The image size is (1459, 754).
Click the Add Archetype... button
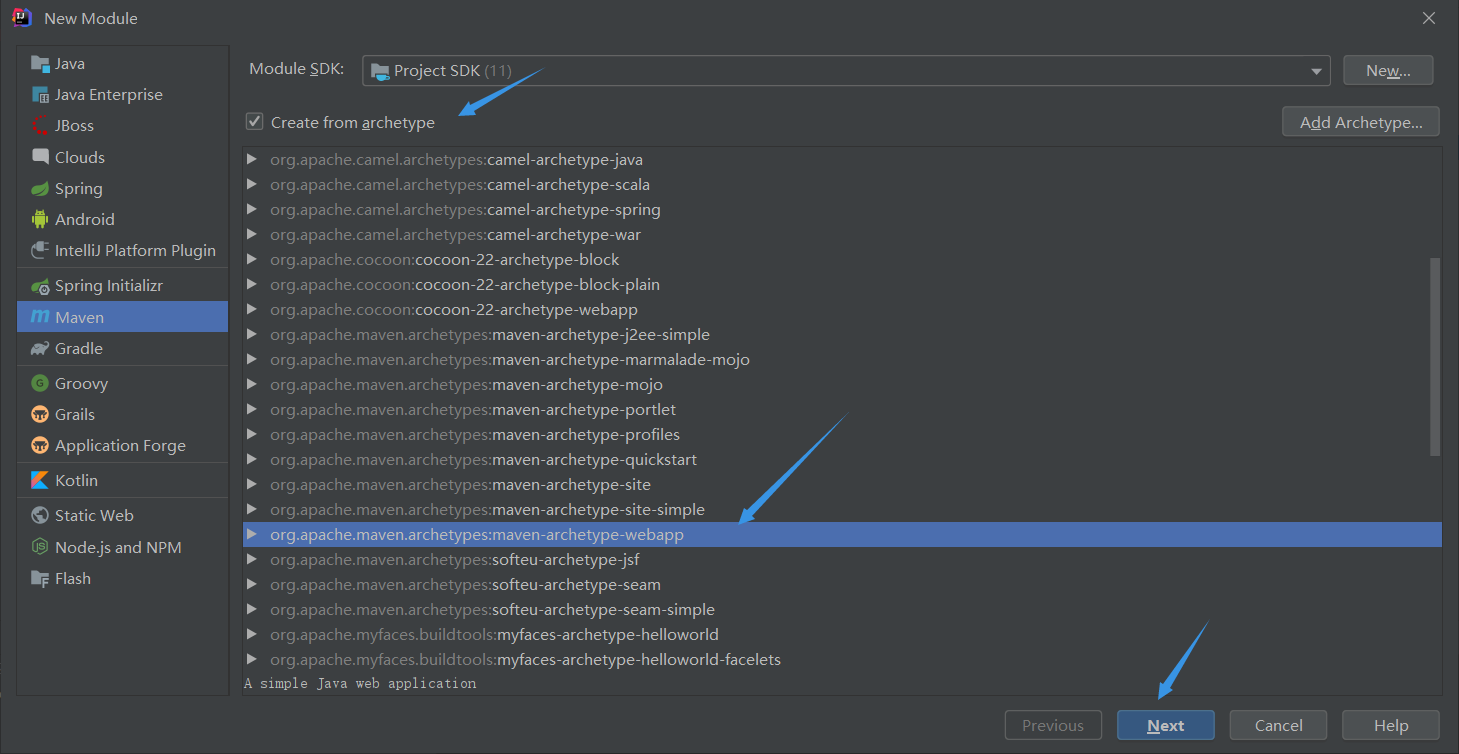1361,122
